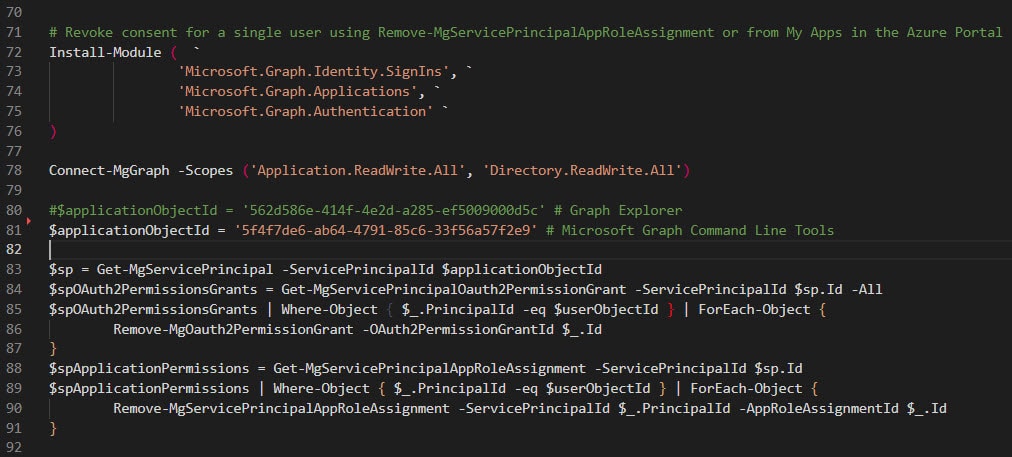Click the -All switch on line 84

click(867, 289)
